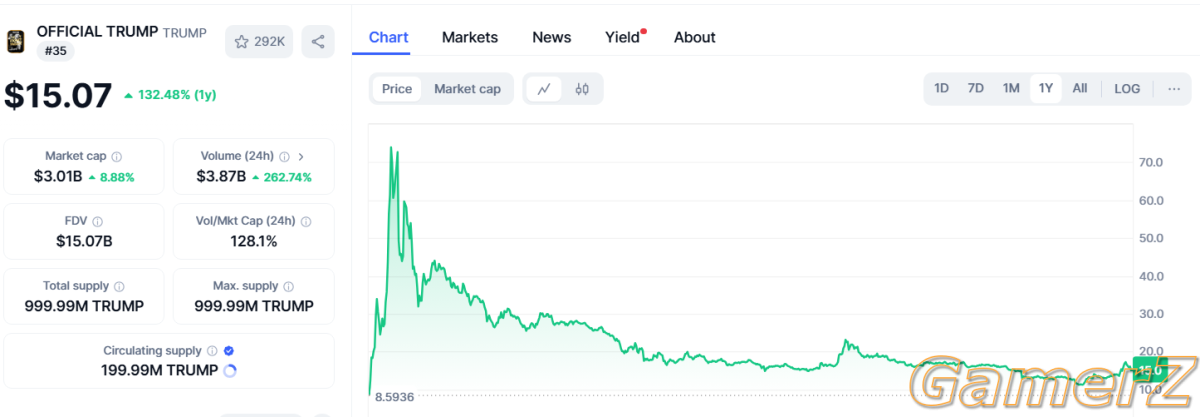Select the 7D time range

pyautogui.click(x=976, y=88)
